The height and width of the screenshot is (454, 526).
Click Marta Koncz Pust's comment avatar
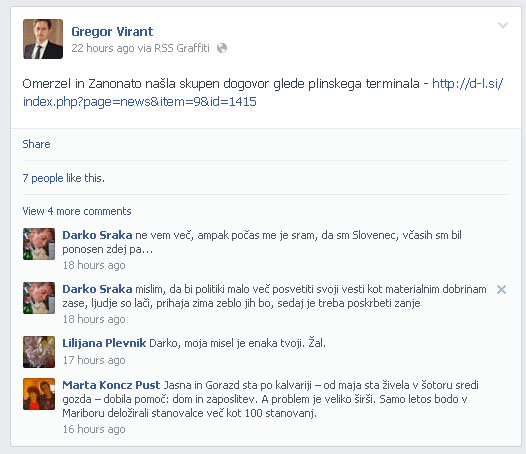click(39, 394)
